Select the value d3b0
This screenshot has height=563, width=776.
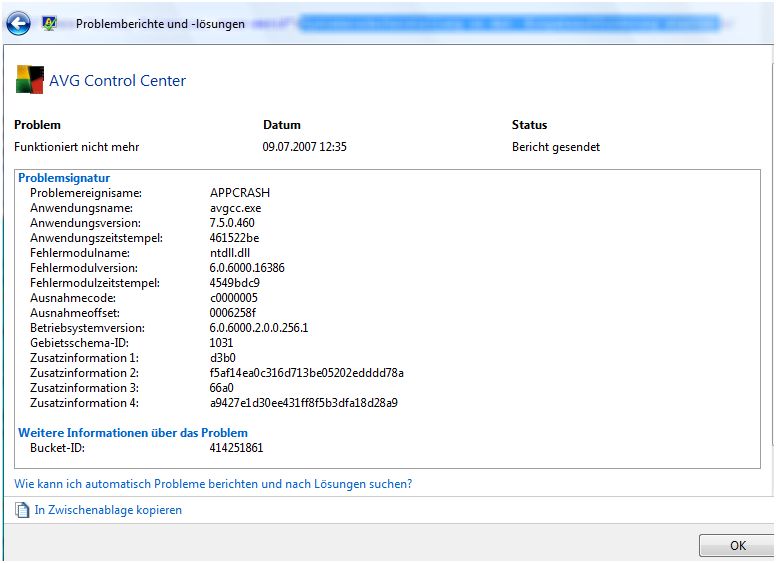point(223,358)
